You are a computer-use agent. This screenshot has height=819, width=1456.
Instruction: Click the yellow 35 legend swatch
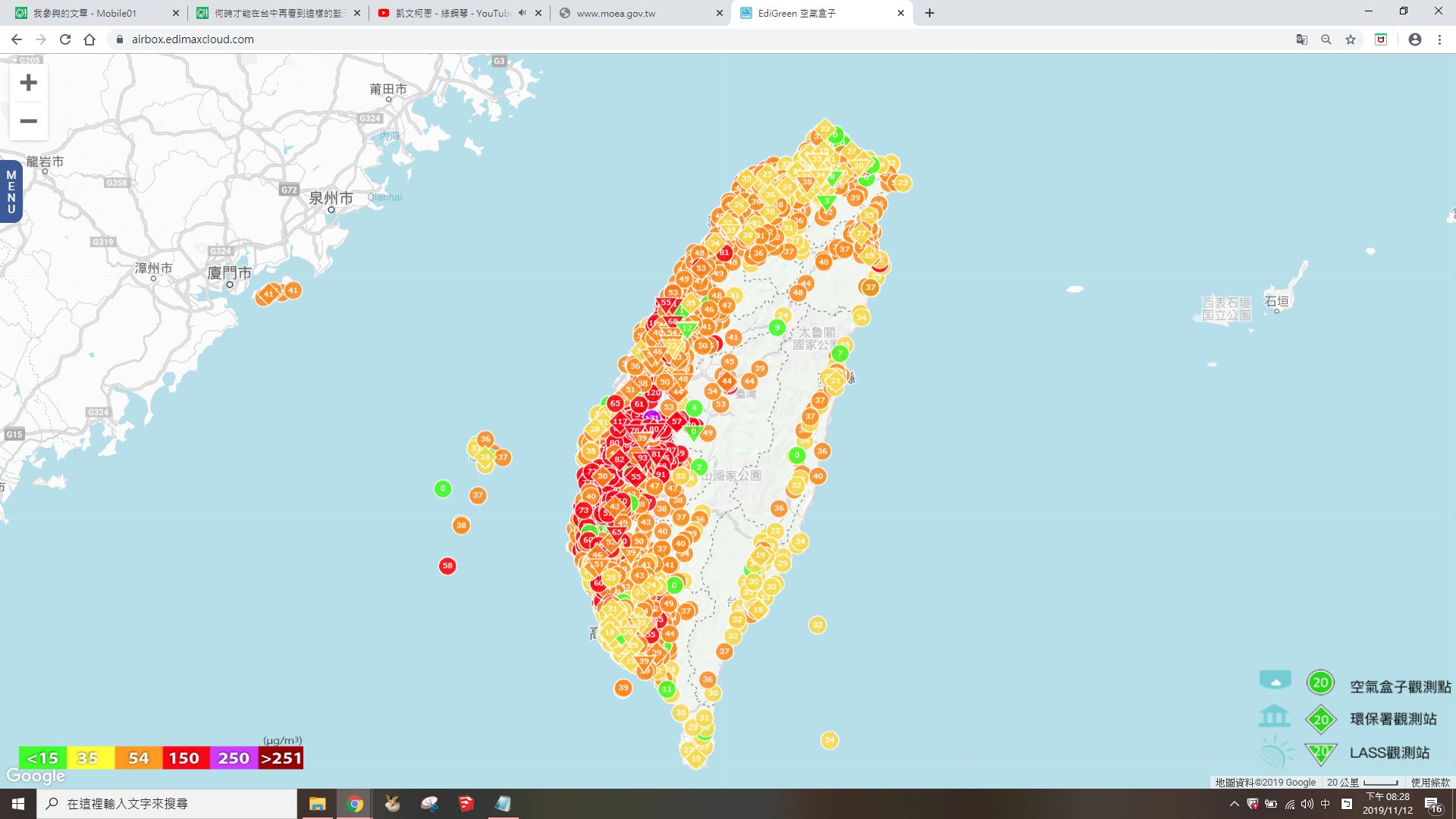(90, 758)
